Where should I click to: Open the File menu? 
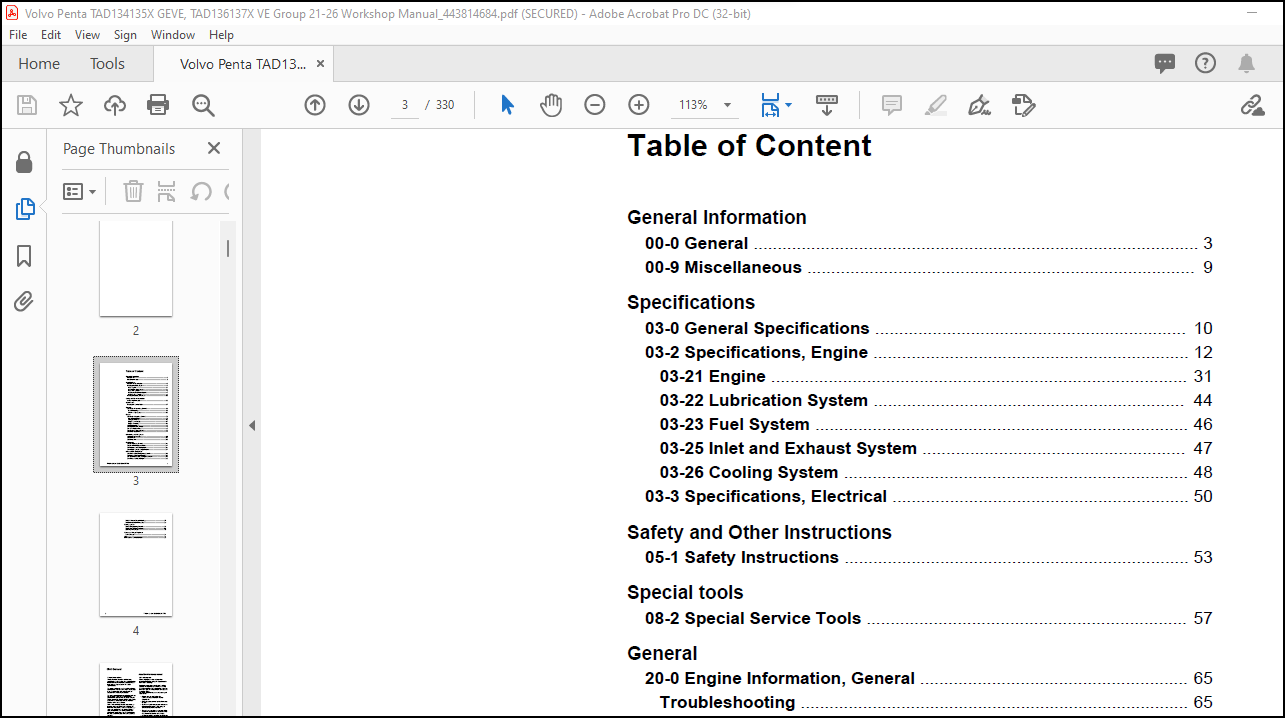(x=18, y=34)
